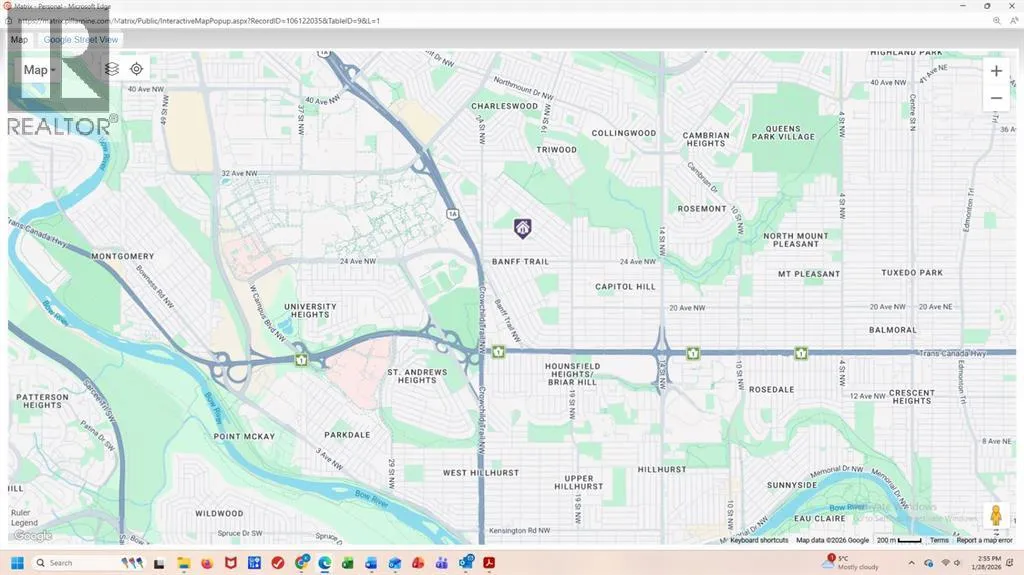Click the locate/recenter target icon
The width and height of the screenshot is (1024, 575).
click(137, 69)
